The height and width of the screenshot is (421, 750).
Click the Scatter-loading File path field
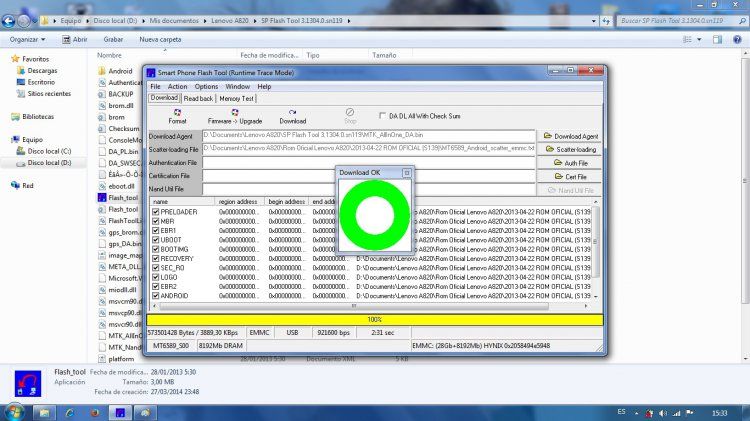tap(369, 149)
